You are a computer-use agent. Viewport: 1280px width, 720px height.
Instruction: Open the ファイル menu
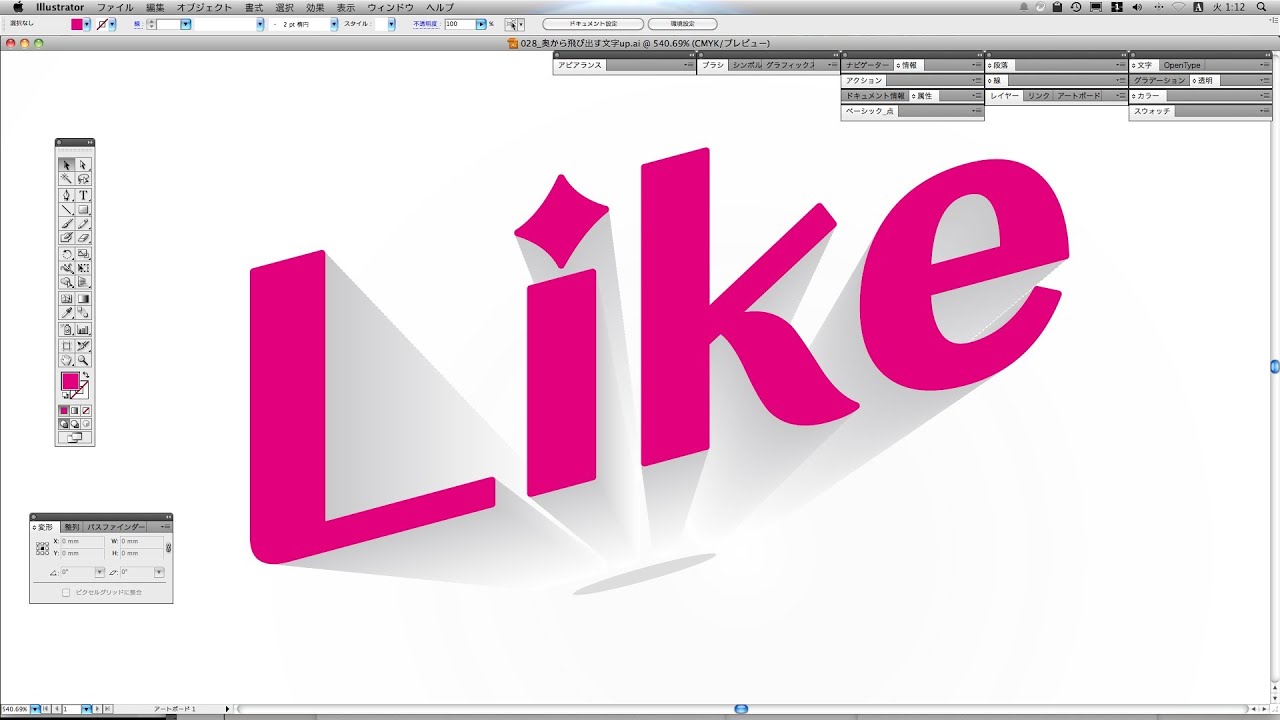tap(115, 7)
